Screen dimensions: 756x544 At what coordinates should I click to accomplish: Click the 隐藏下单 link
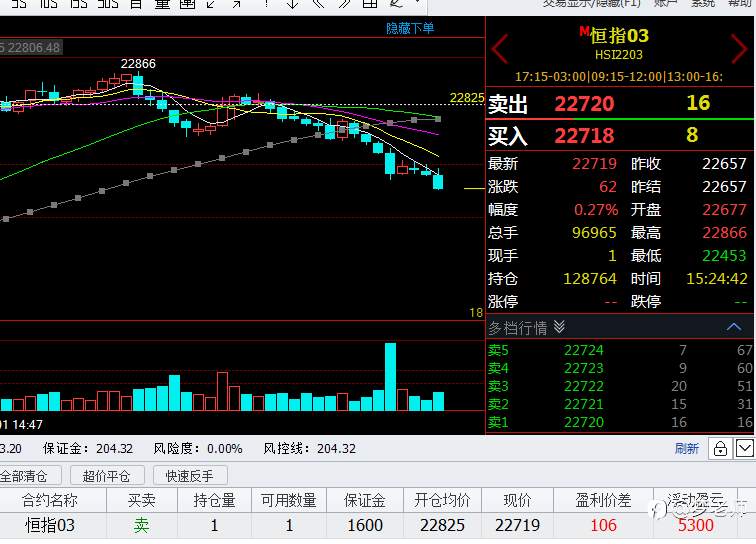(410, 28)
